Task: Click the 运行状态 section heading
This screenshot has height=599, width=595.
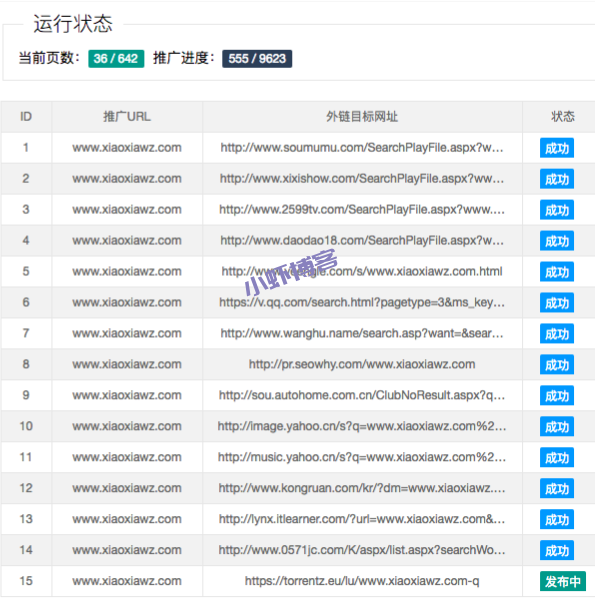Action: pos(73,24)
